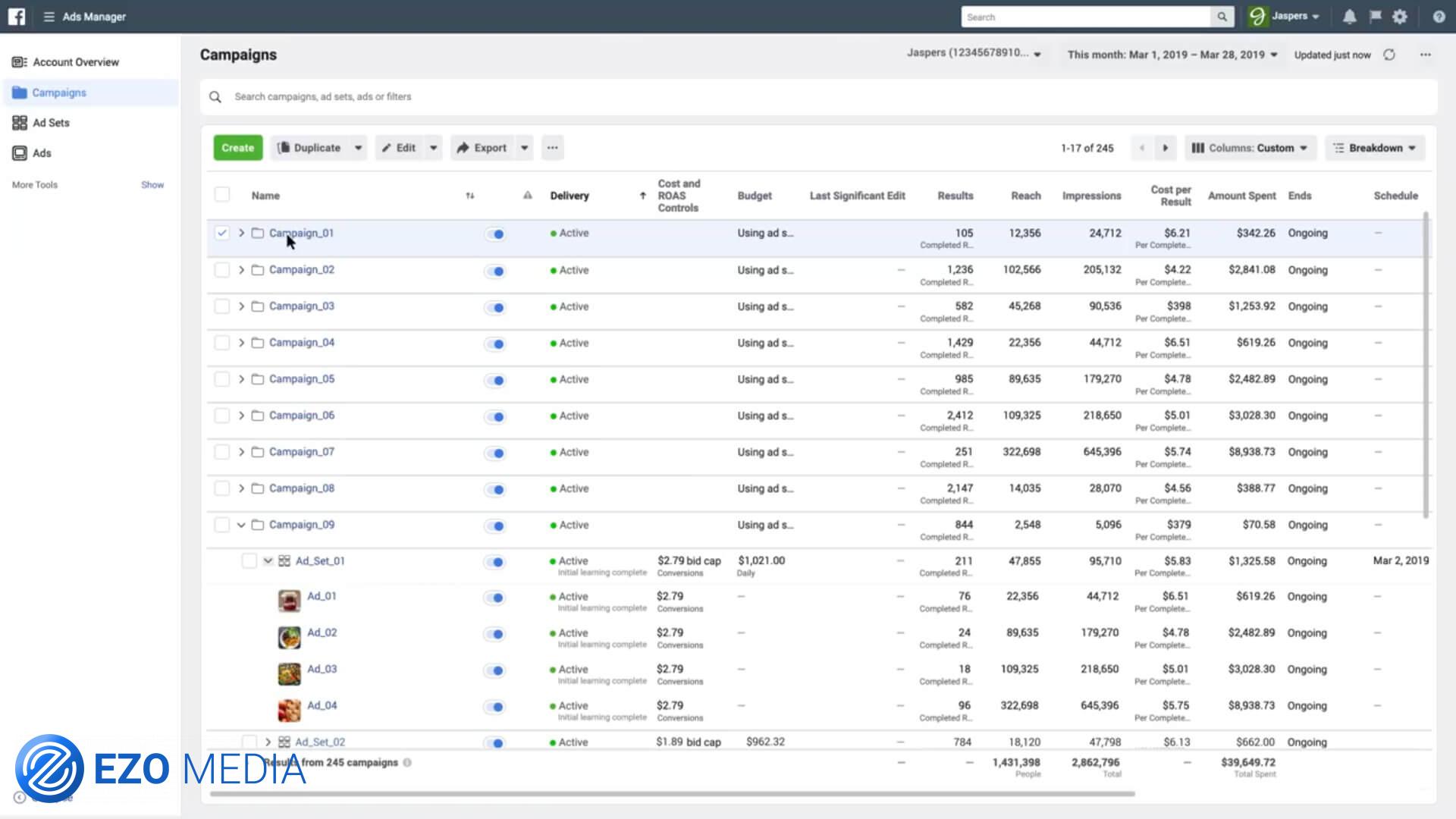The height and width of the screenshot is (819, 1456).
Task: Click the help question mark icon
Action: (x=1439, y=17)
